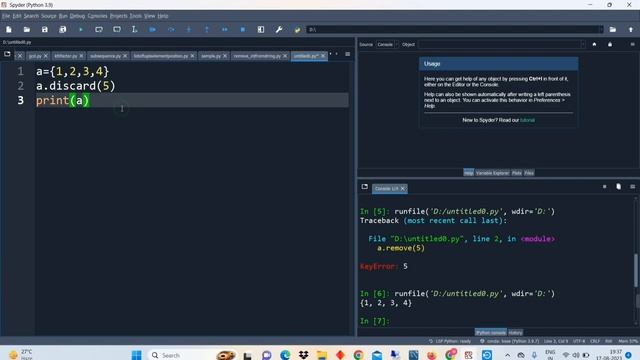Run the selection or current line
Image resolution: width=640 pixels, height=360 pixels.
point(135,29)
